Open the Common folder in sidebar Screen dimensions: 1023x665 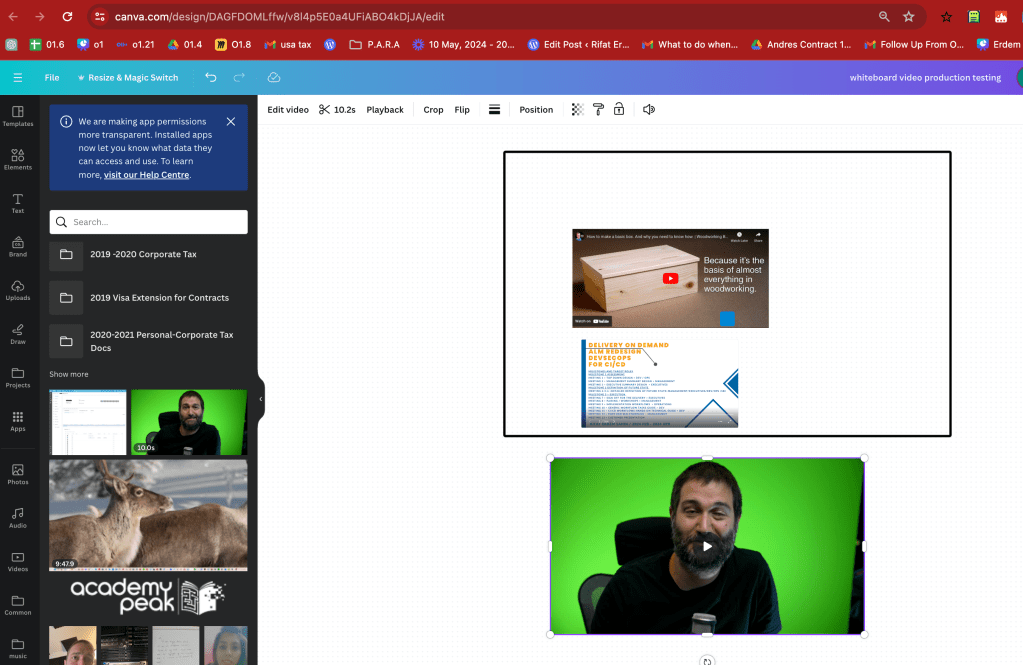click(18, 605)
